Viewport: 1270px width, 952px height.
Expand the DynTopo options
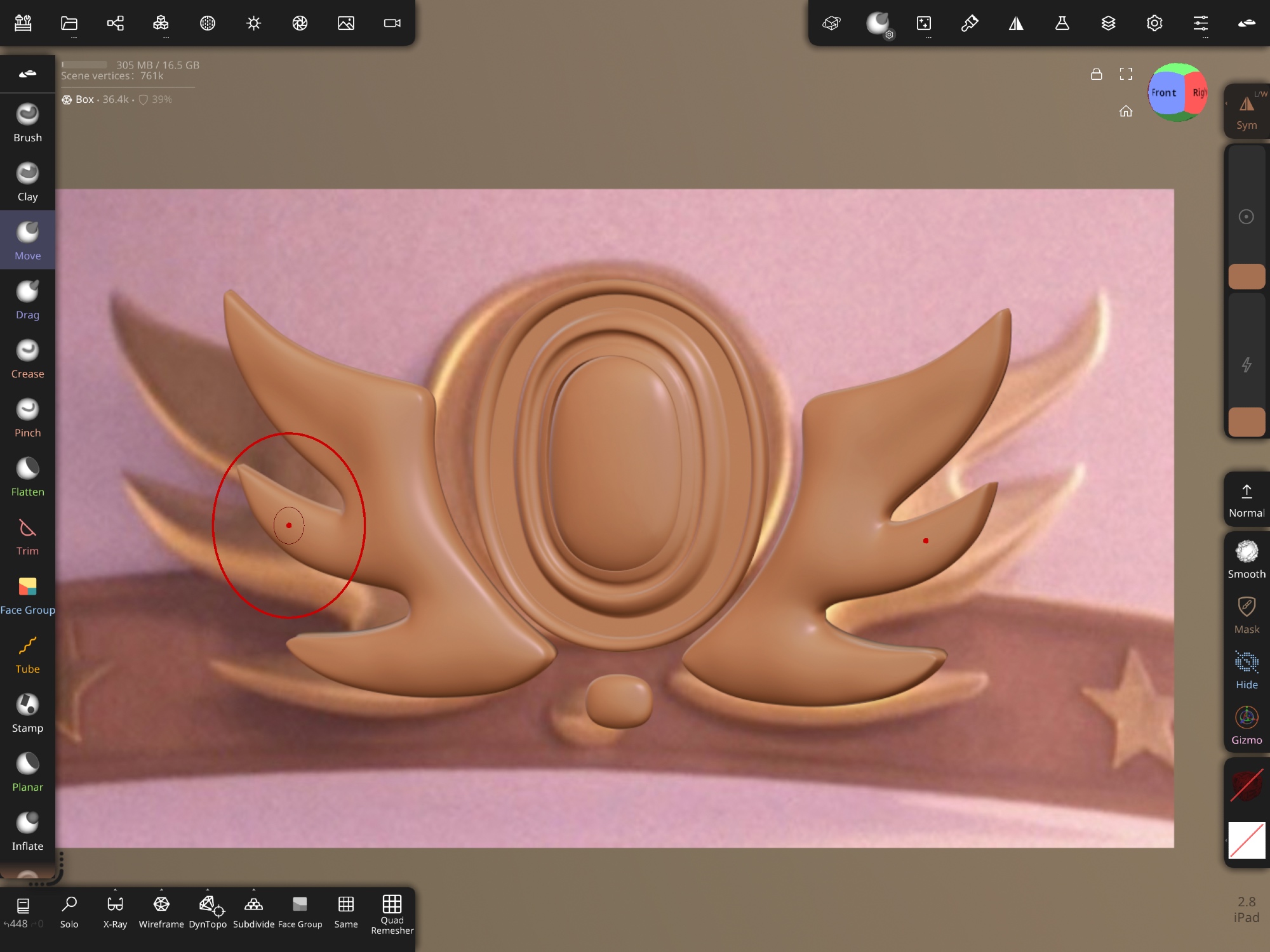pos(208,890)
